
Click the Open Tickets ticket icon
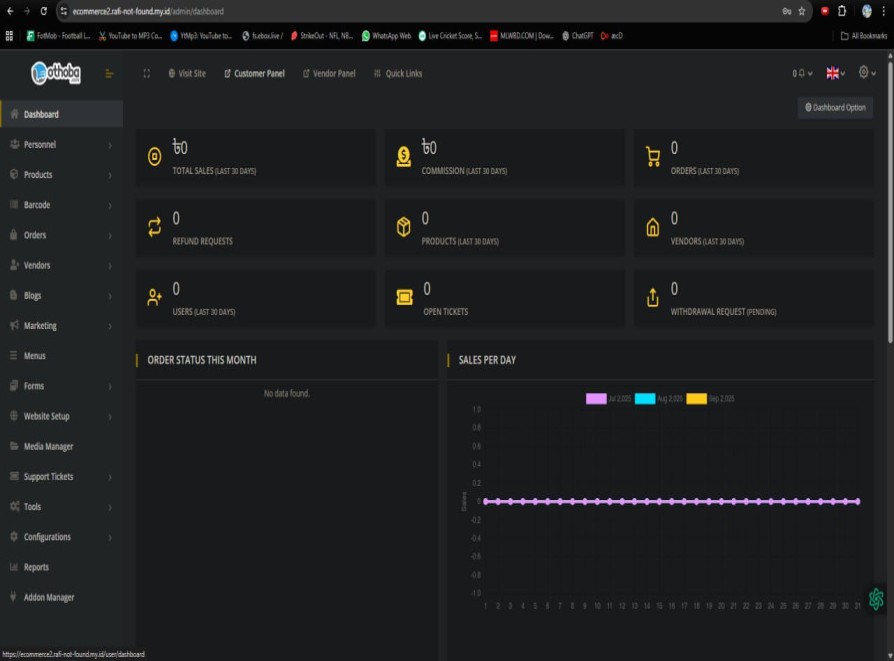(x=404, y=297)
